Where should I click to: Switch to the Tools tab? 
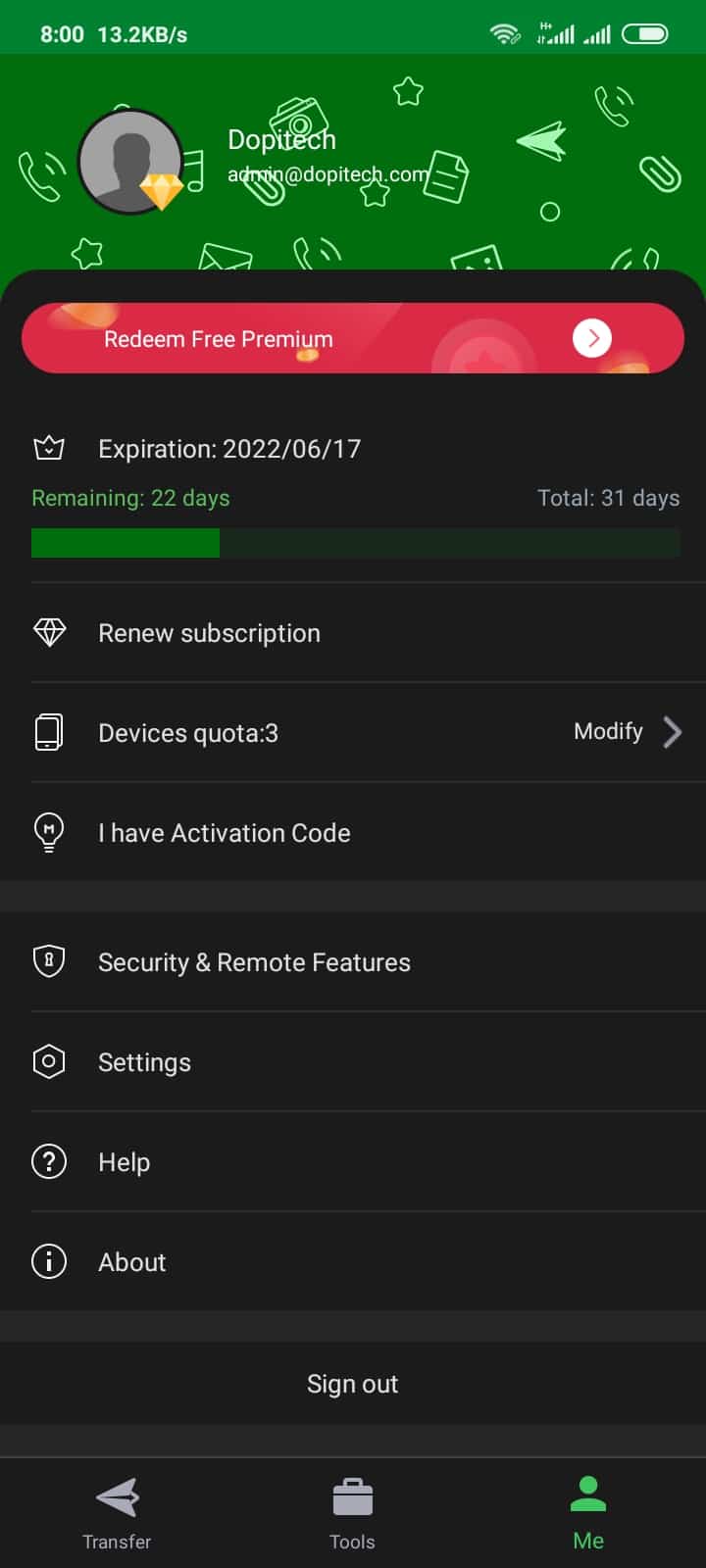[352, 1513]
